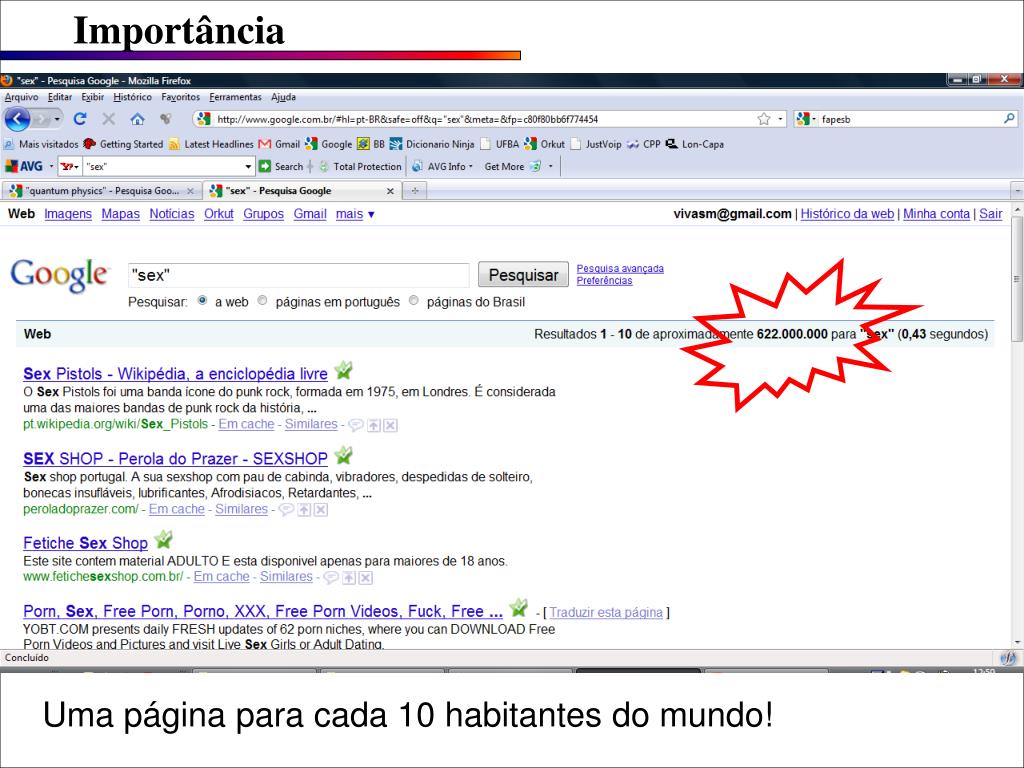Click the scrollbar down arrow
Image resolution: width=1024 pixels, height=768 pixels.
1017,643
